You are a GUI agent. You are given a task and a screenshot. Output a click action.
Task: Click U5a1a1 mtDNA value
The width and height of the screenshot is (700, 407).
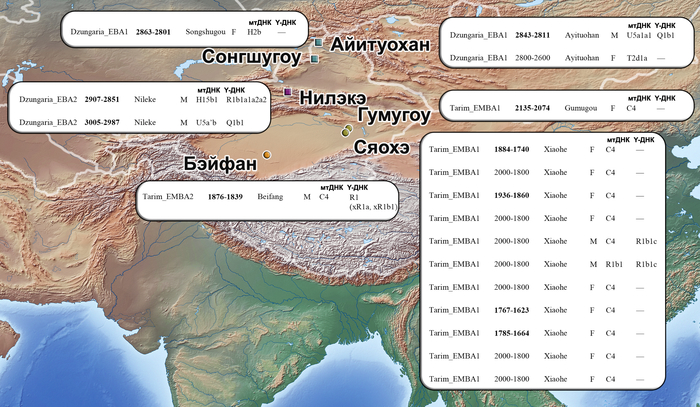pyautogui.click(x=639, y=35)
